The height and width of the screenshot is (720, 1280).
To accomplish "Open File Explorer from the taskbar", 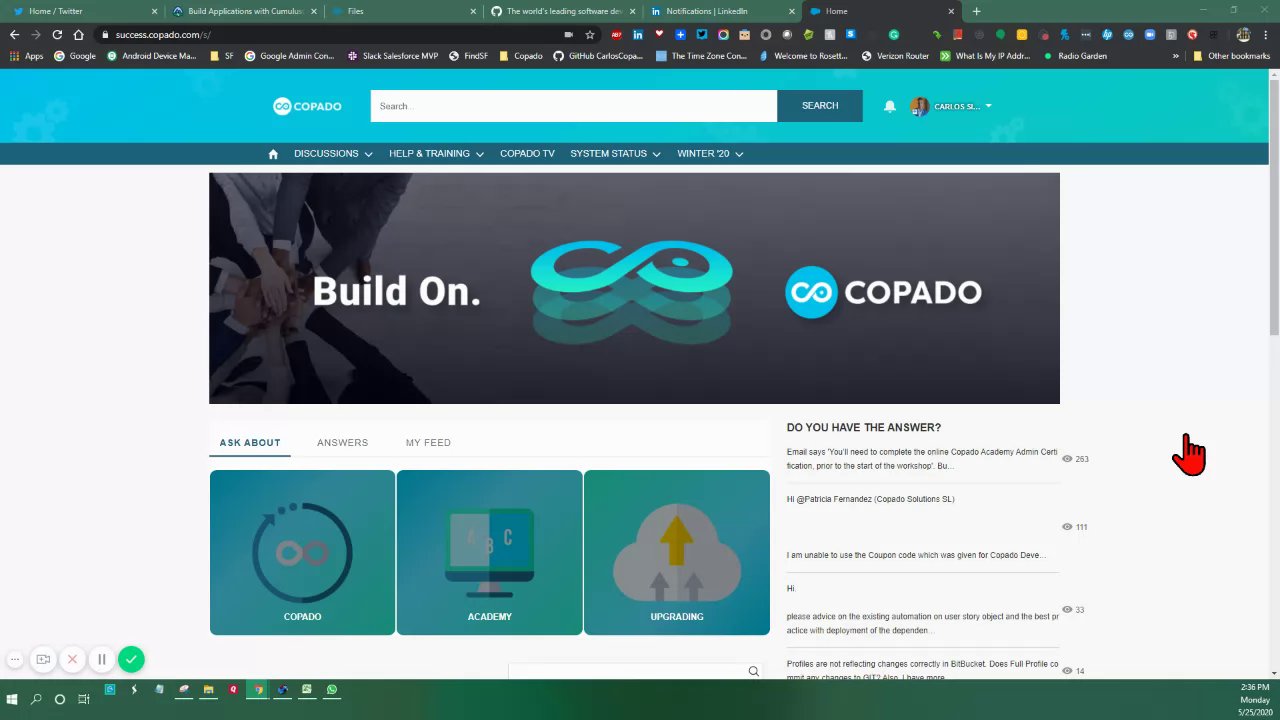I will tap(208, 690).
